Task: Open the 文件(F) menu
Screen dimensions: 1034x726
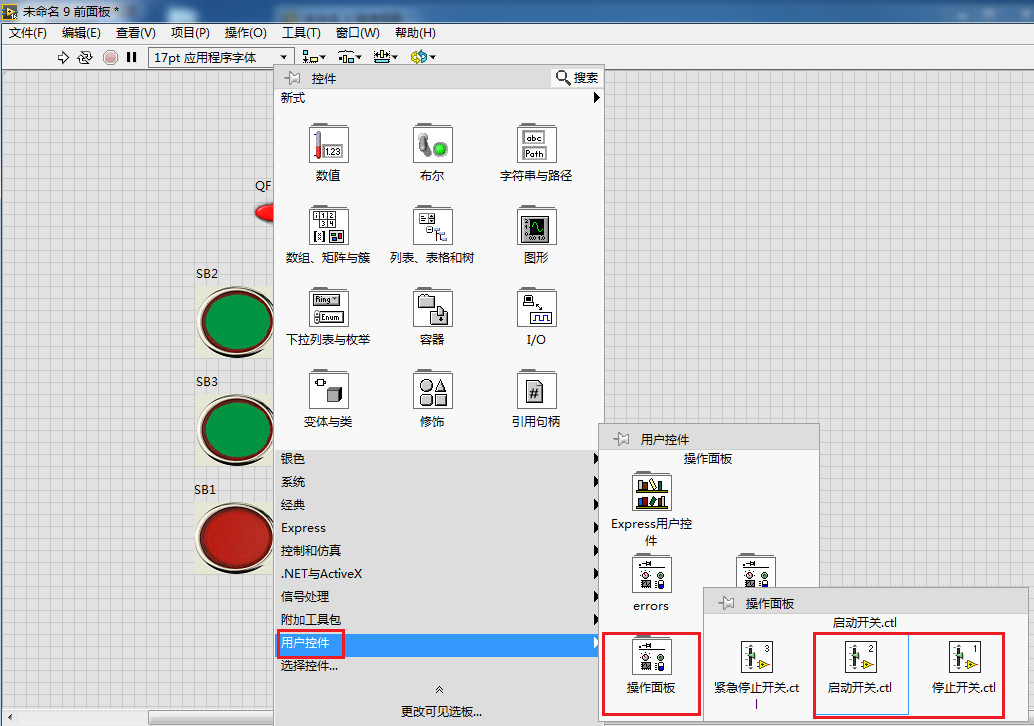Action: tap(27, 32)
